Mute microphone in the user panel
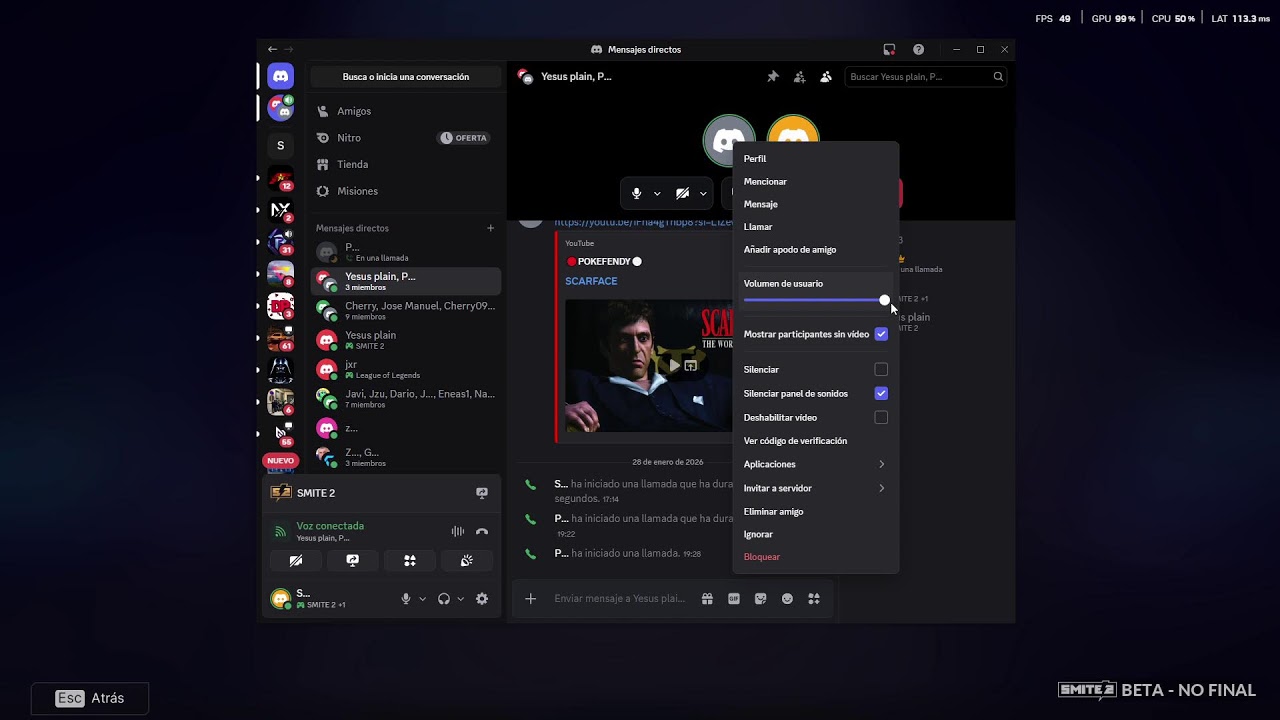The height and width of the screenshot is (720, 1280). [x=406, y=599]
